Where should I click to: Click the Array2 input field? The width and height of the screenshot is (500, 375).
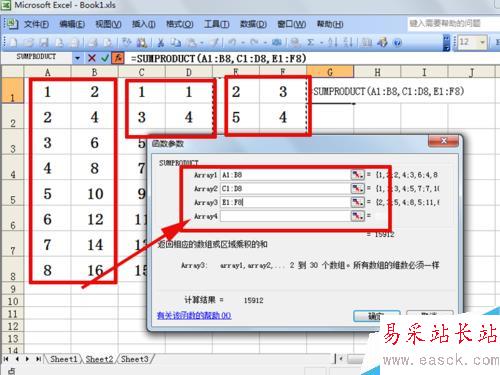[x=285, y=188]
